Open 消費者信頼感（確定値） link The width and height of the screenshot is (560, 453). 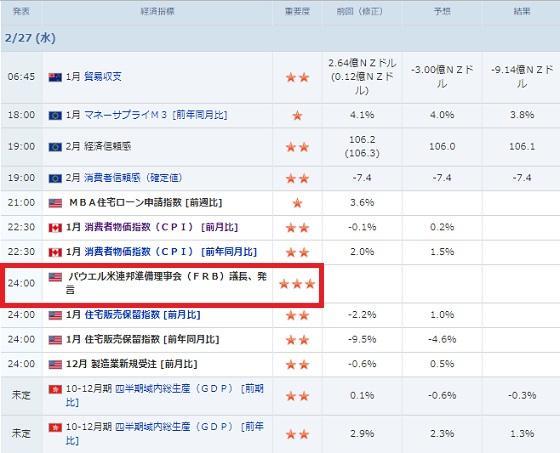pos(133,178)
